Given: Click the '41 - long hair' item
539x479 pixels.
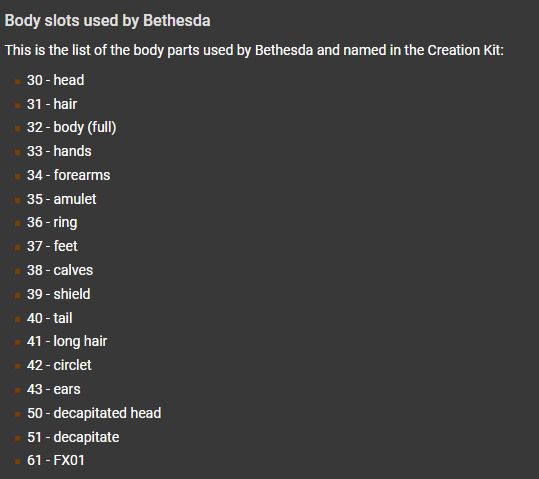Looking at the screenshot, I should point(67,341).
